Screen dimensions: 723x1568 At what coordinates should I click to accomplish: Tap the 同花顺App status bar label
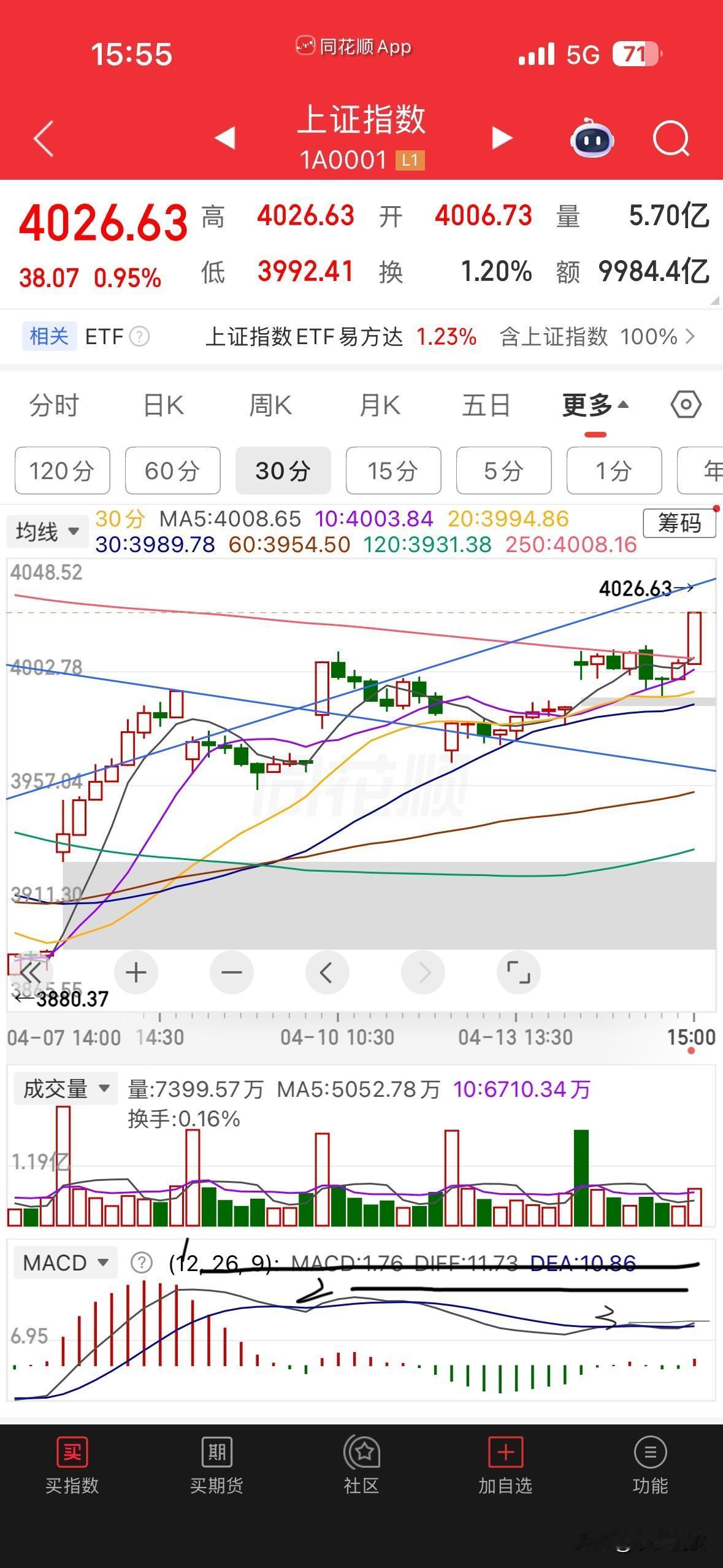click(354, 47)
